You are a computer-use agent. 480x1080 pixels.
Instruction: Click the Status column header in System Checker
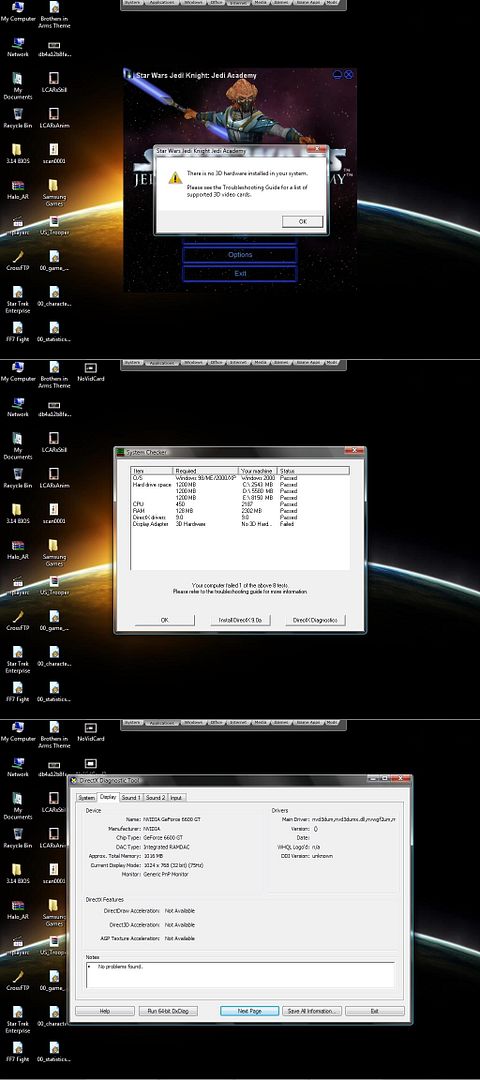[313, 470]
